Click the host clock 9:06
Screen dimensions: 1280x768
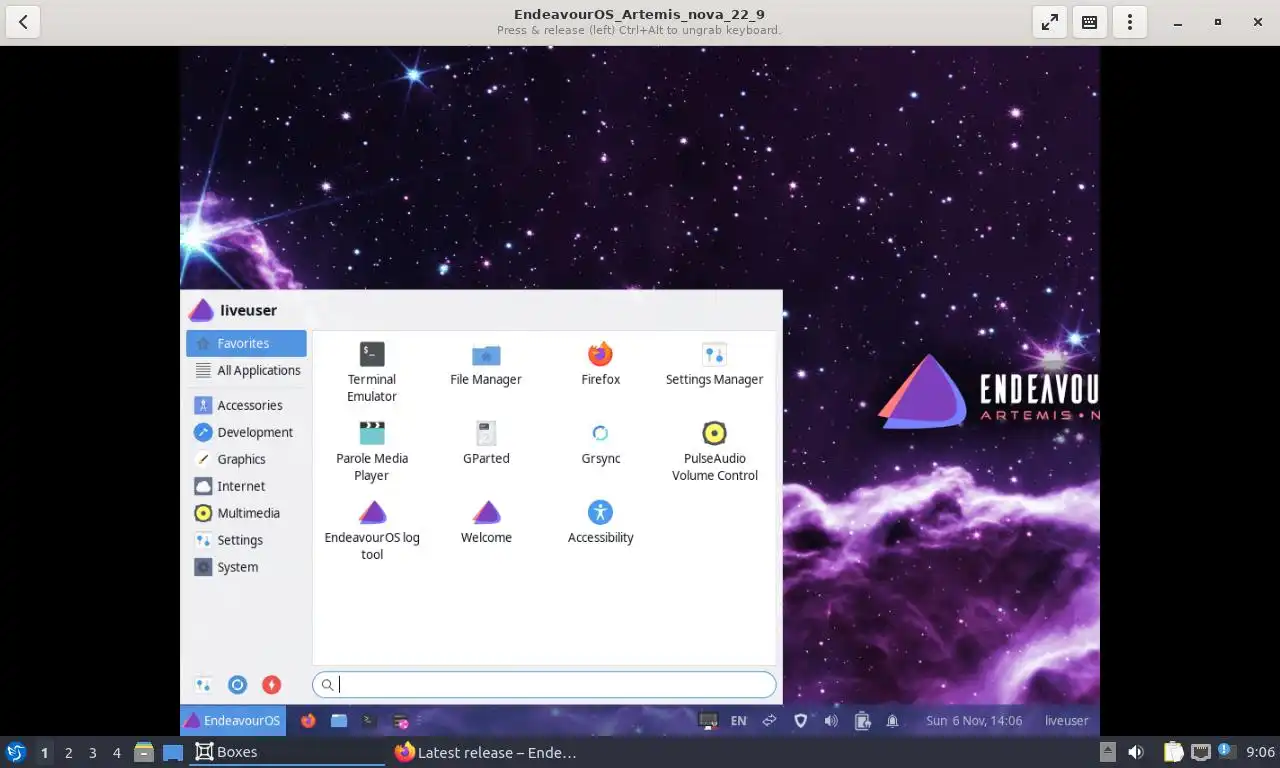pyautogui.click(x=1260, y=752)
